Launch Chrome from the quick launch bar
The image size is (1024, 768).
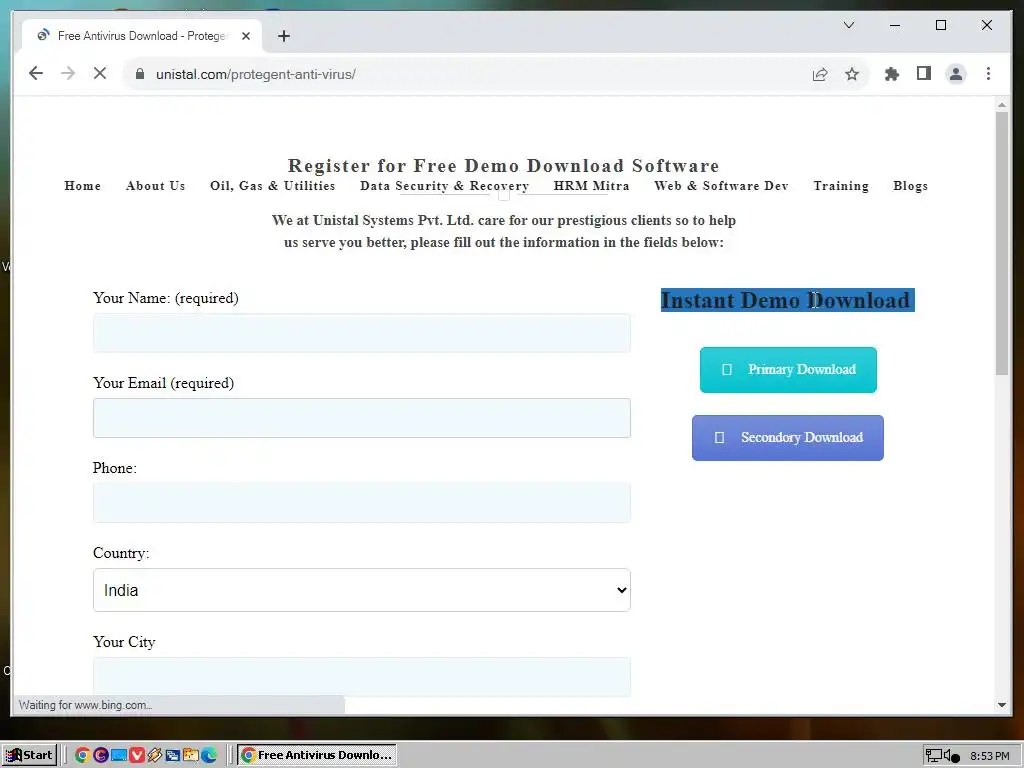82,755
